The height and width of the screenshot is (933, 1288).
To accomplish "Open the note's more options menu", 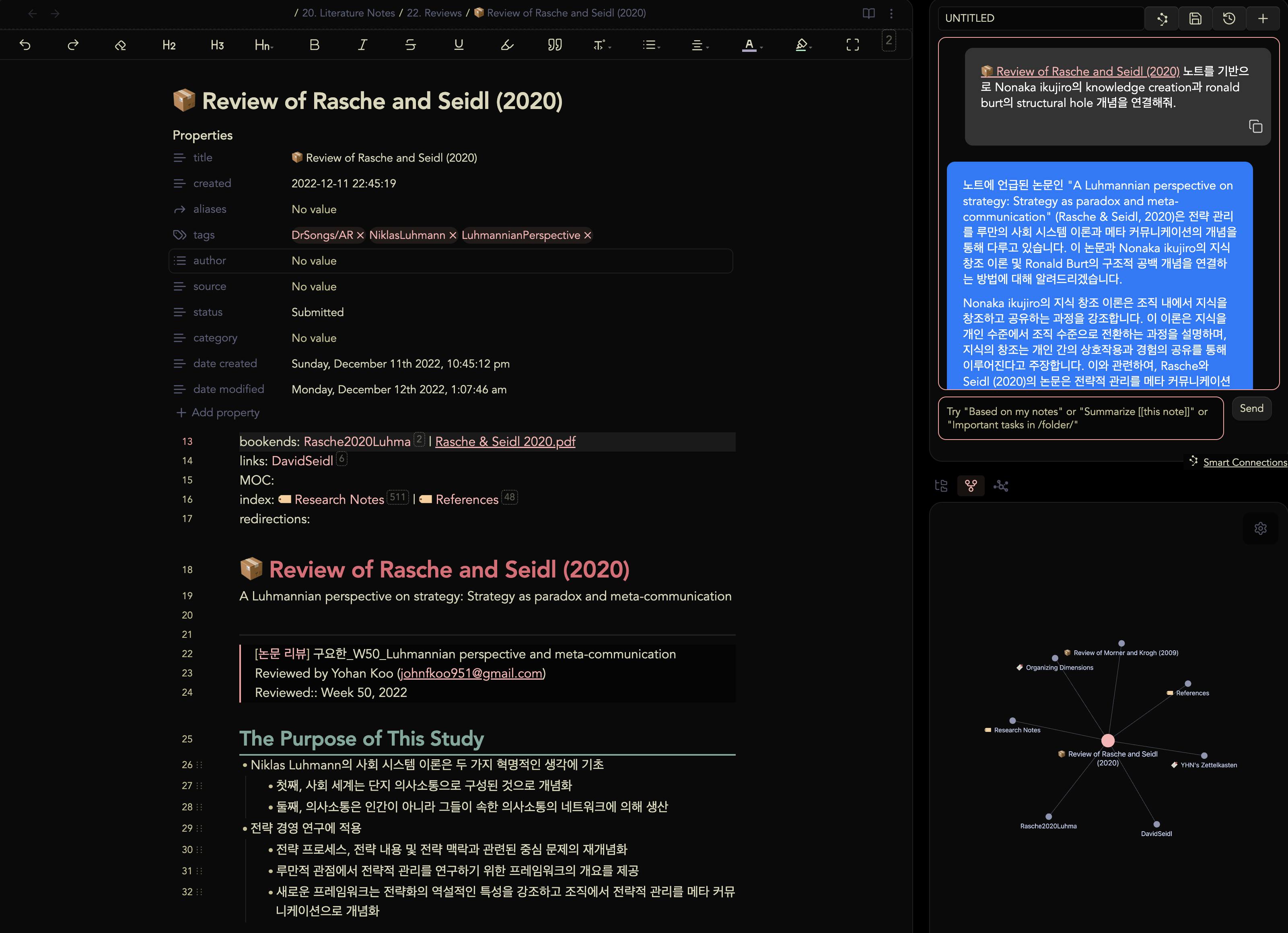I will (891, 13).
